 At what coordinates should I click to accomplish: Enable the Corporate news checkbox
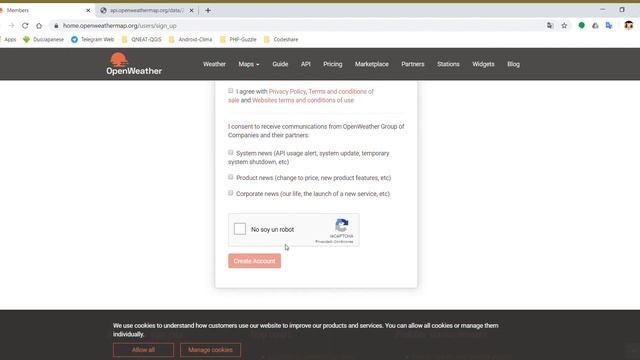231,193
